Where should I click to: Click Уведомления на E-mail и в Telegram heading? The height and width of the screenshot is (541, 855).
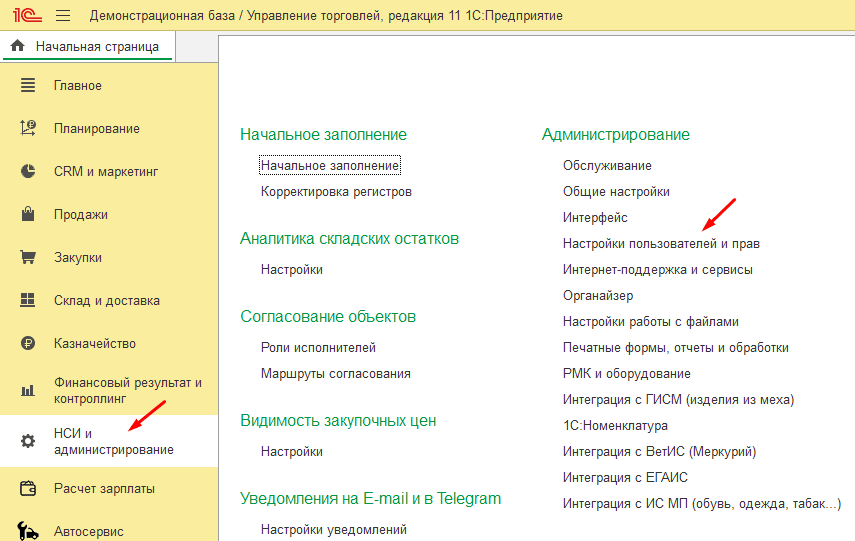click(x=371, y=498)
